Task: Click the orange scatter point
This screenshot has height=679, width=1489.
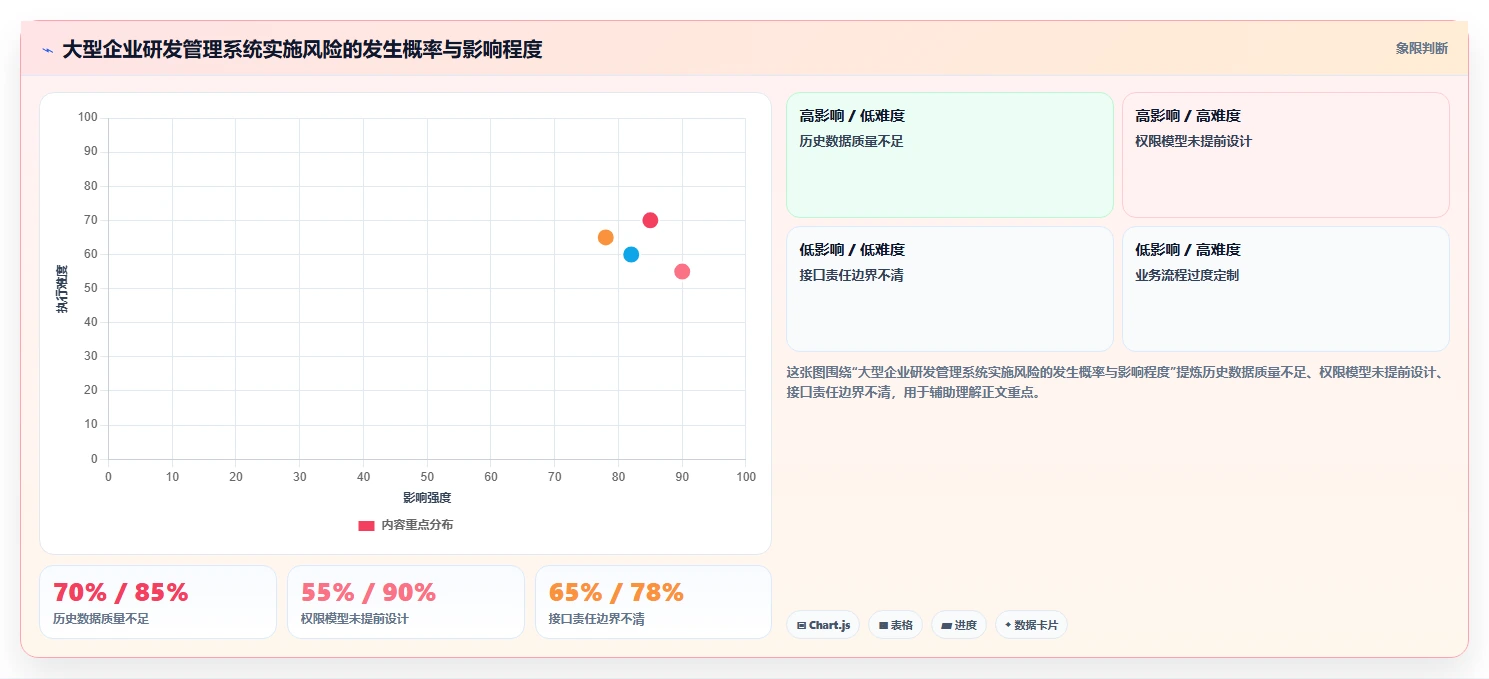Action: [x=605, y=237]
